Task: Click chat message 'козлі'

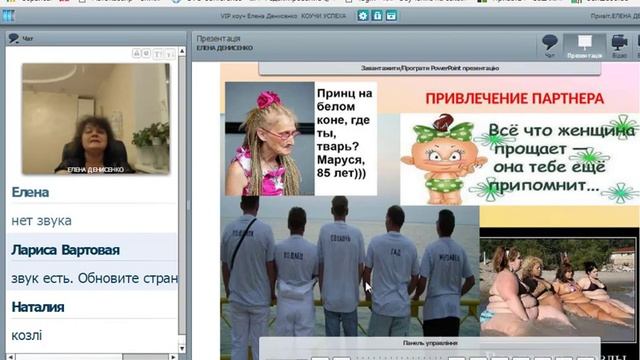Action: (27, 336)
